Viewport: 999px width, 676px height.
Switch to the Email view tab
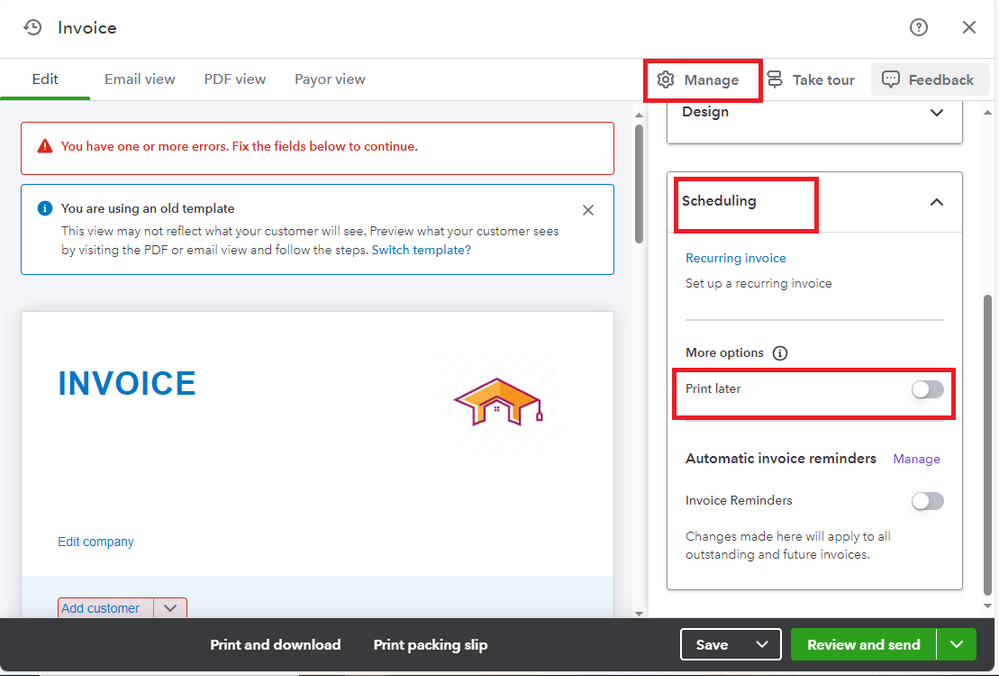pos(140,80)
